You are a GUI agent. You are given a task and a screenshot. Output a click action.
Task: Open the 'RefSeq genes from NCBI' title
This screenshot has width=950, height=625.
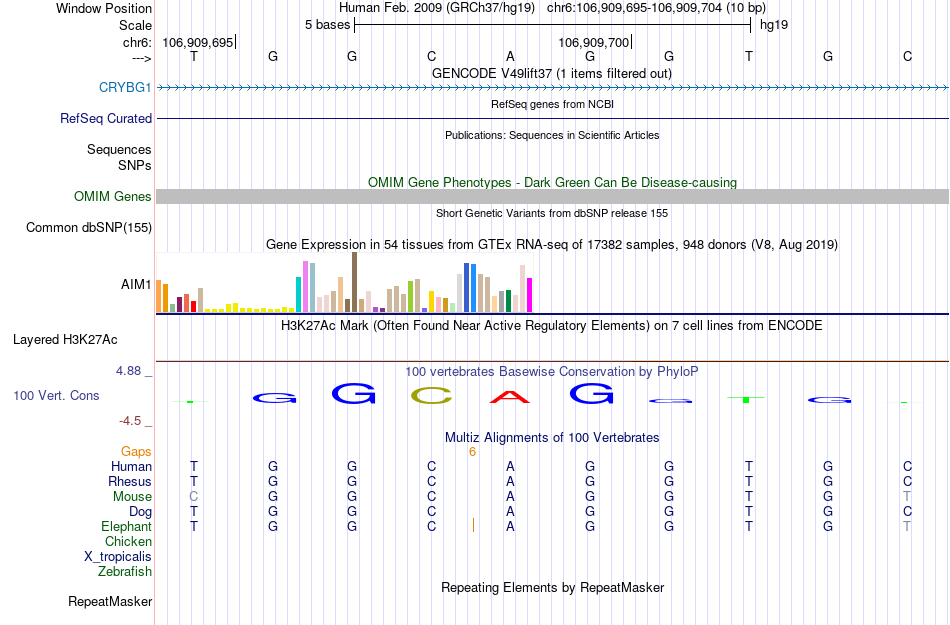tap(552, 104)
